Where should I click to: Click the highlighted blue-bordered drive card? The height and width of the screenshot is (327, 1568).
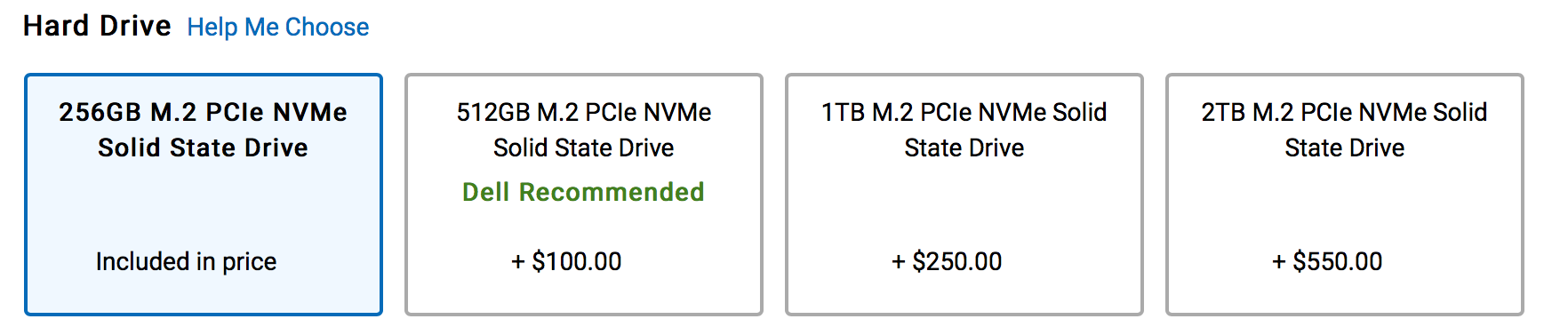204,195
